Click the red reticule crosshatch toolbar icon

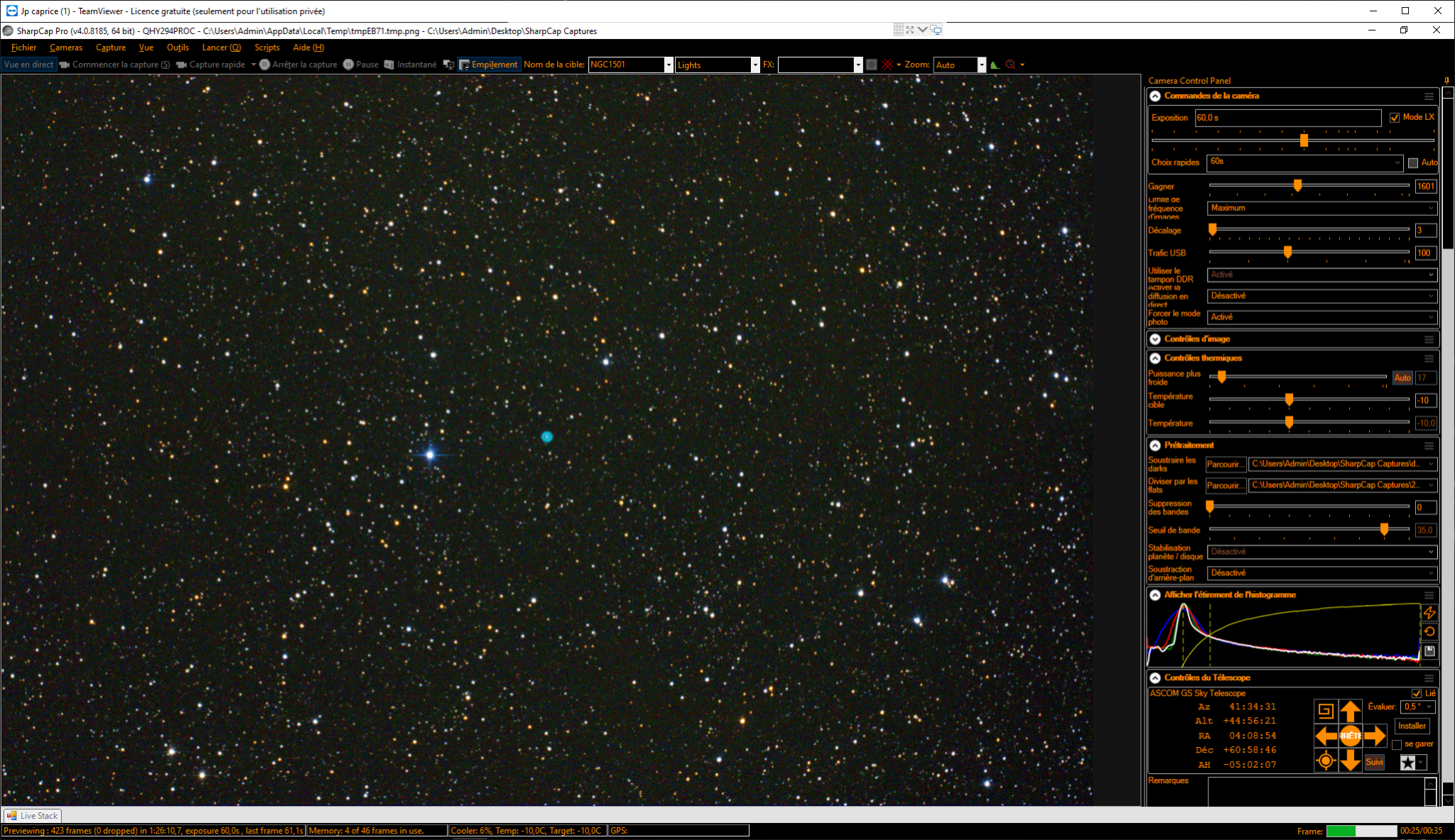point(887,65)
